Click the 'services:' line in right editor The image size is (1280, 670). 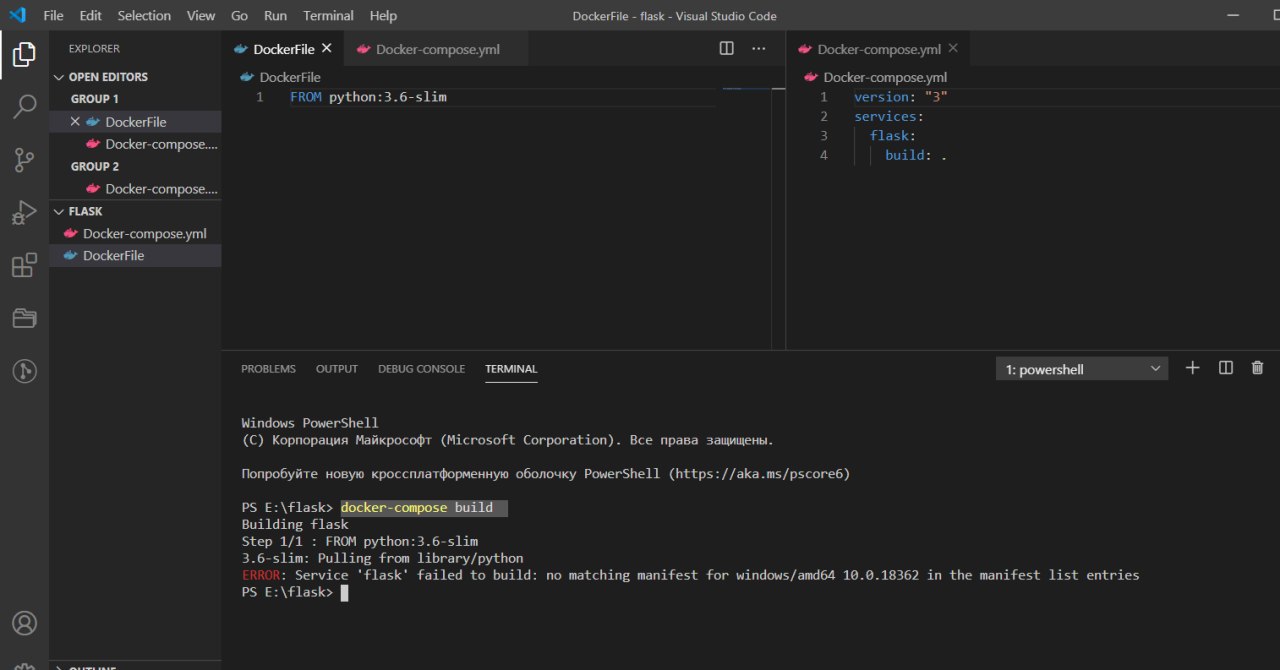(x=888, y=116)
